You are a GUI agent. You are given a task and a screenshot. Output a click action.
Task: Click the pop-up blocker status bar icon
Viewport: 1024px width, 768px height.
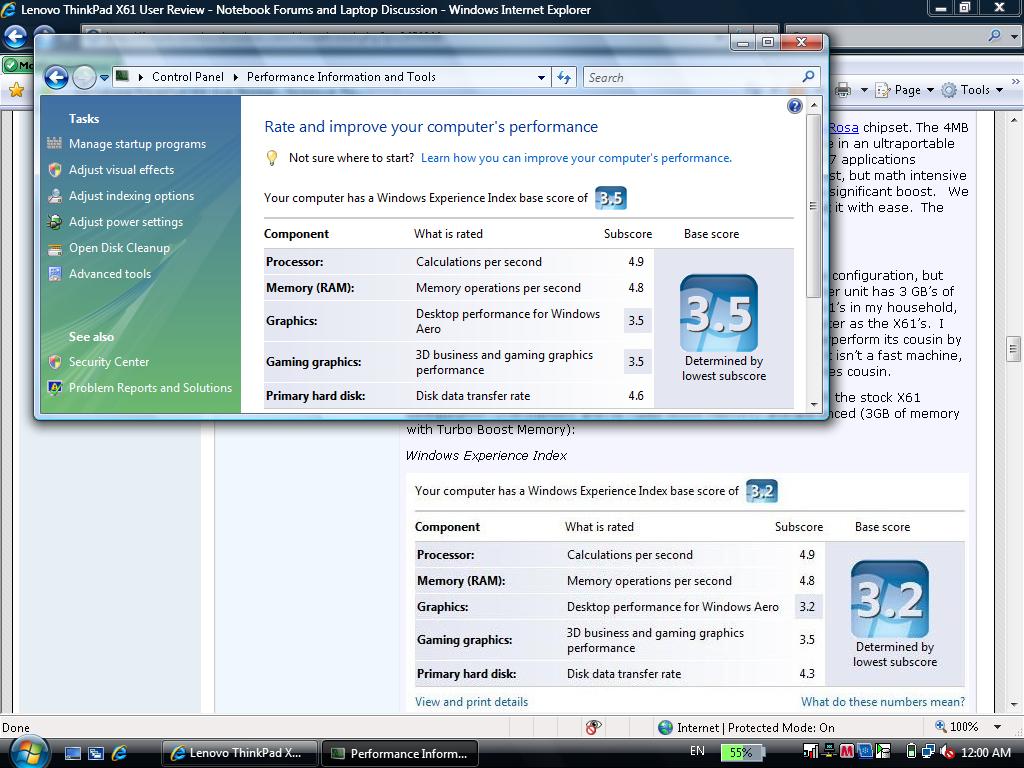(593, 728)
